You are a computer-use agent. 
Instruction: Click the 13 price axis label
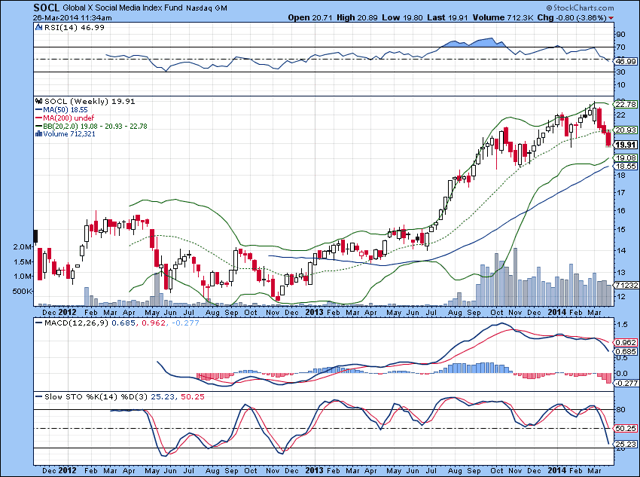pos(620,272)
